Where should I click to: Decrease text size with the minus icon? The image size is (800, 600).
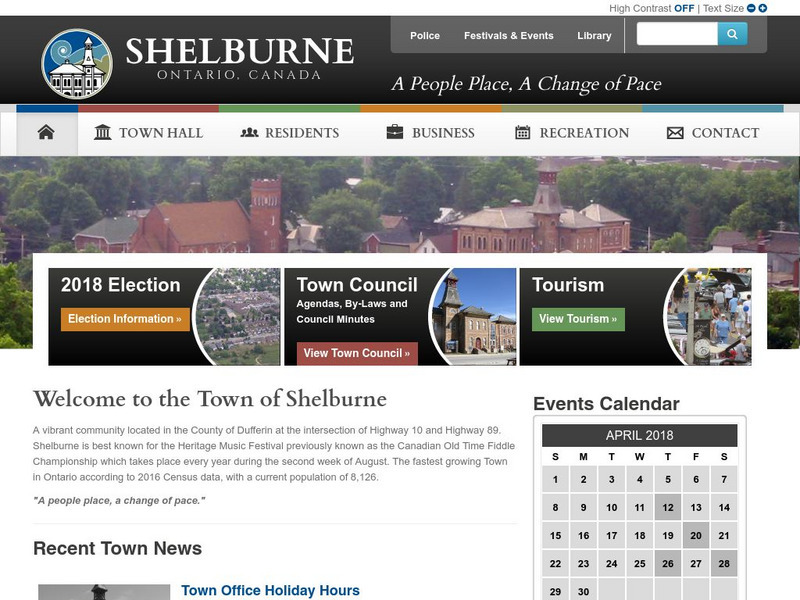tap(749, 8)
